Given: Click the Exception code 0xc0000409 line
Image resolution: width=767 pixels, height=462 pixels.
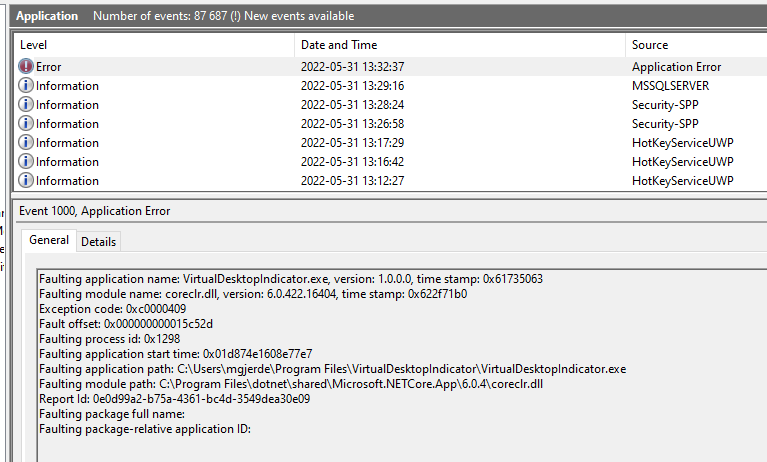Looking at the screenshot, I should 113,309.
